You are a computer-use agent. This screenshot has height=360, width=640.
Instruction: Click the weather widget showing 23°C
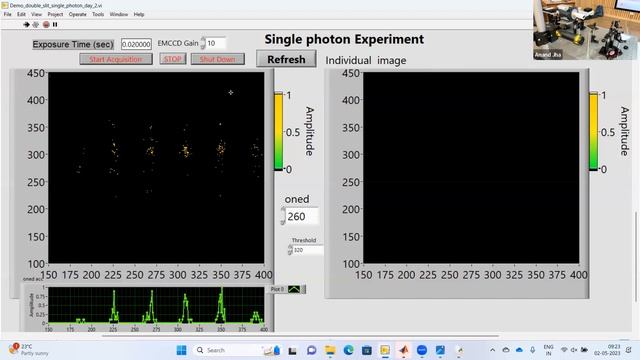(x=29, y=350)
